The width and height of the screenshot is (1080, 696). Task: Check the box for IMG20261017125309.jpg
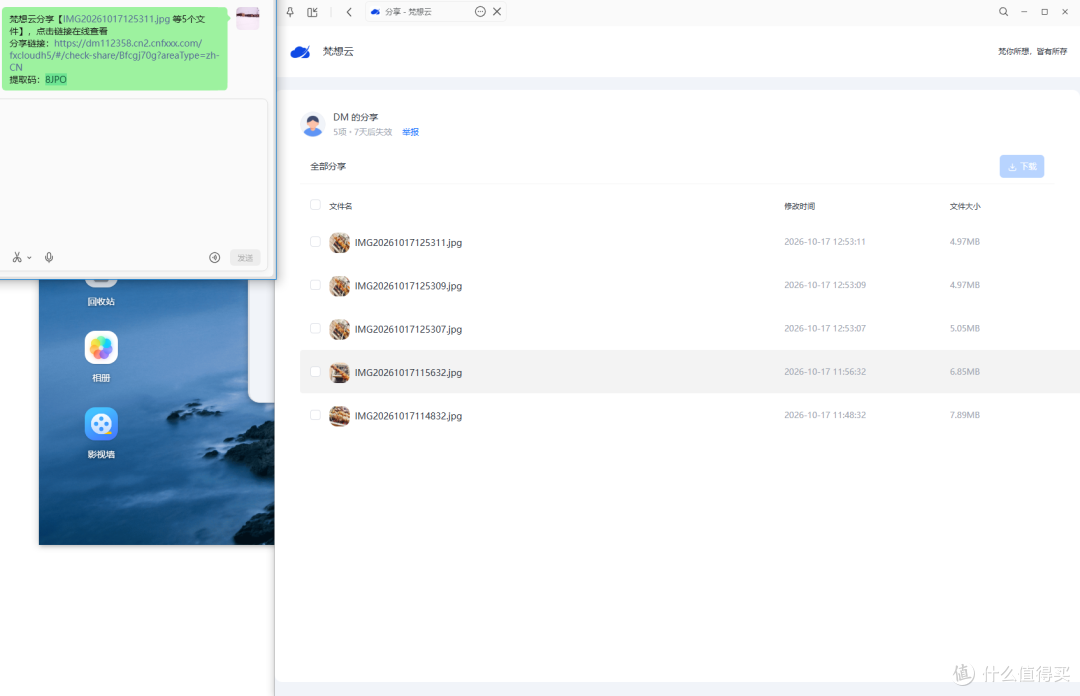point(315,285)
